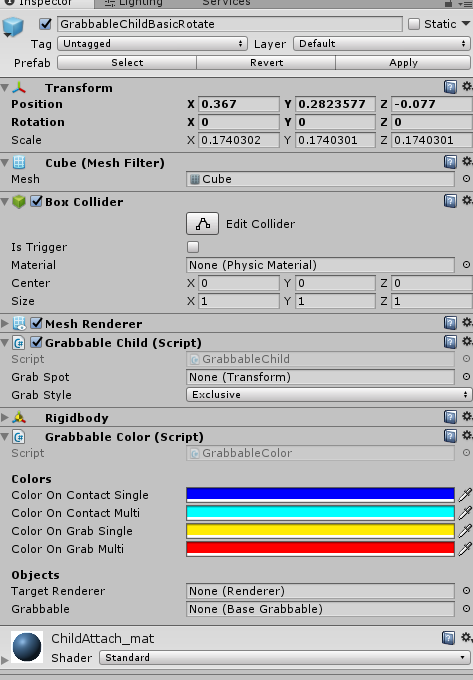Open Box Collider gear menu
The height and width of the screenshot is (680, 473).
466,201
